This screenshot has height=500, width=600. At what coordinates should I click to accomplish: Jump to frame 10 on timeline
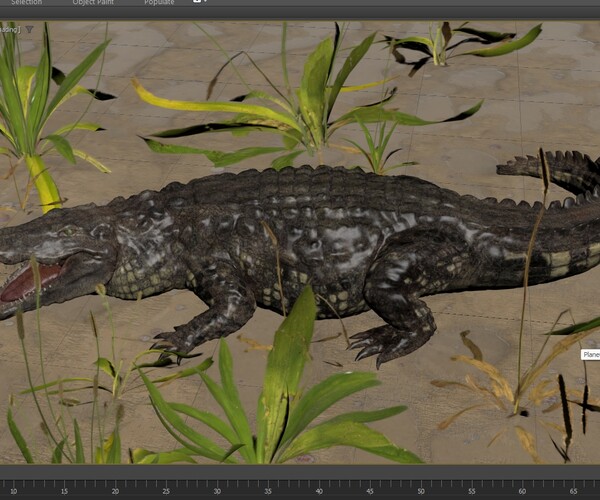click(13, 491)
